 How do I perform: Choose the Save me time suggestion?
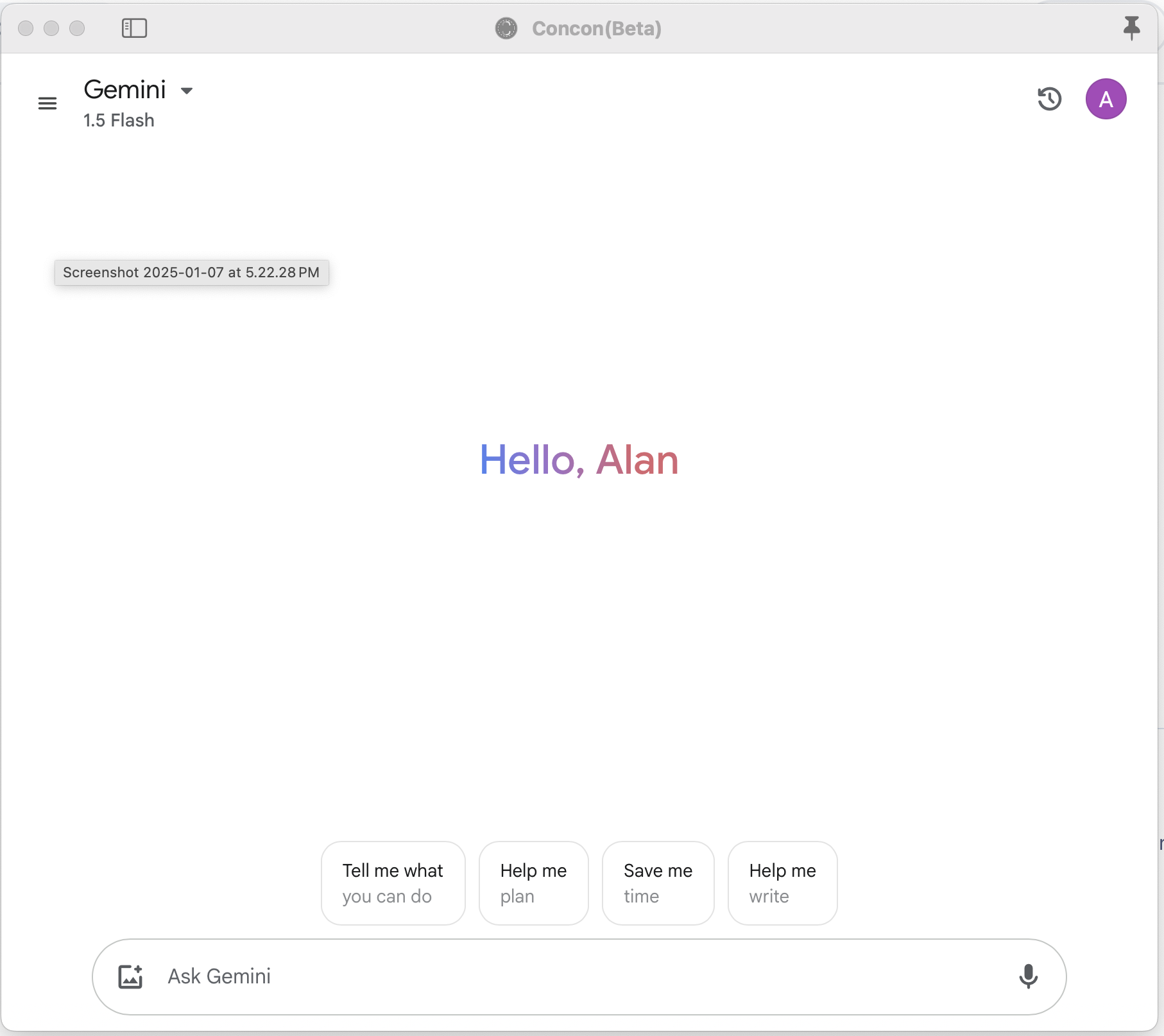[658, 883]
